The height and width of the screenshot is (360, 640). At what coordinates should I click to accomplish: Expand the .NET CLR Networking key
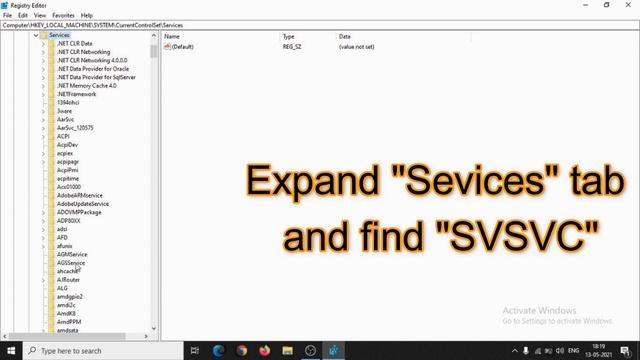[44, 52]
